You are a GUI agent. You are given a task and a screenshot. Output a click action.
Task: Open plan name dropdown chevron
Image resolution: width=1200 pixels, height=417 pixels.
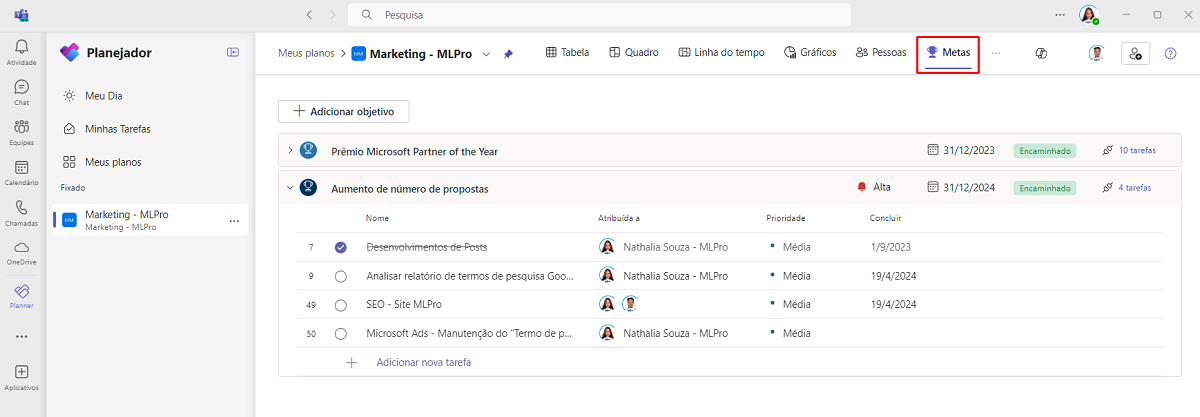click(487, 53)
